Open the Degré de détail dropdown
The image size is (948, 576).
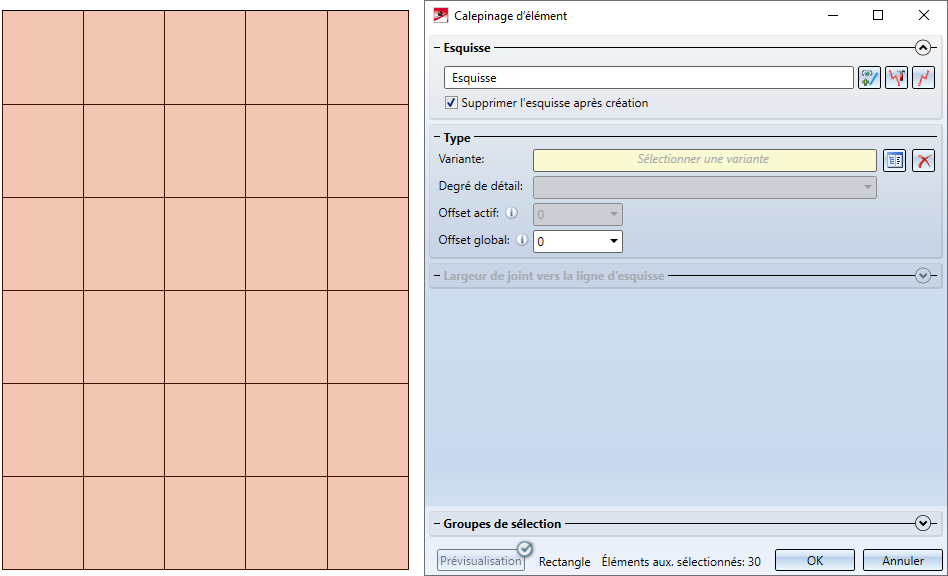704,187
